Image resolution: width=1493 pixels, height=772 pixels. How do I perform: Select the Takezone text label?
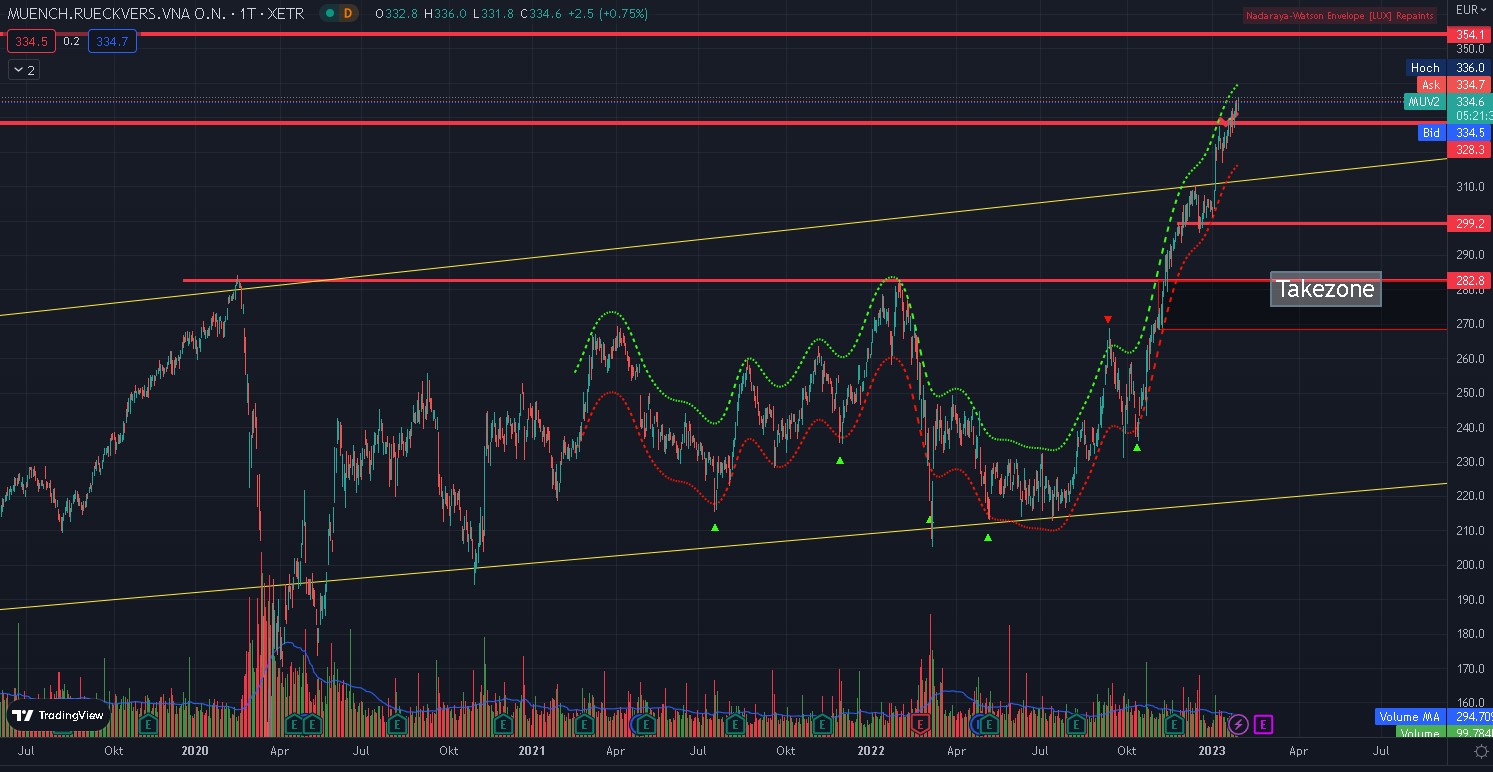point(1325,290)
